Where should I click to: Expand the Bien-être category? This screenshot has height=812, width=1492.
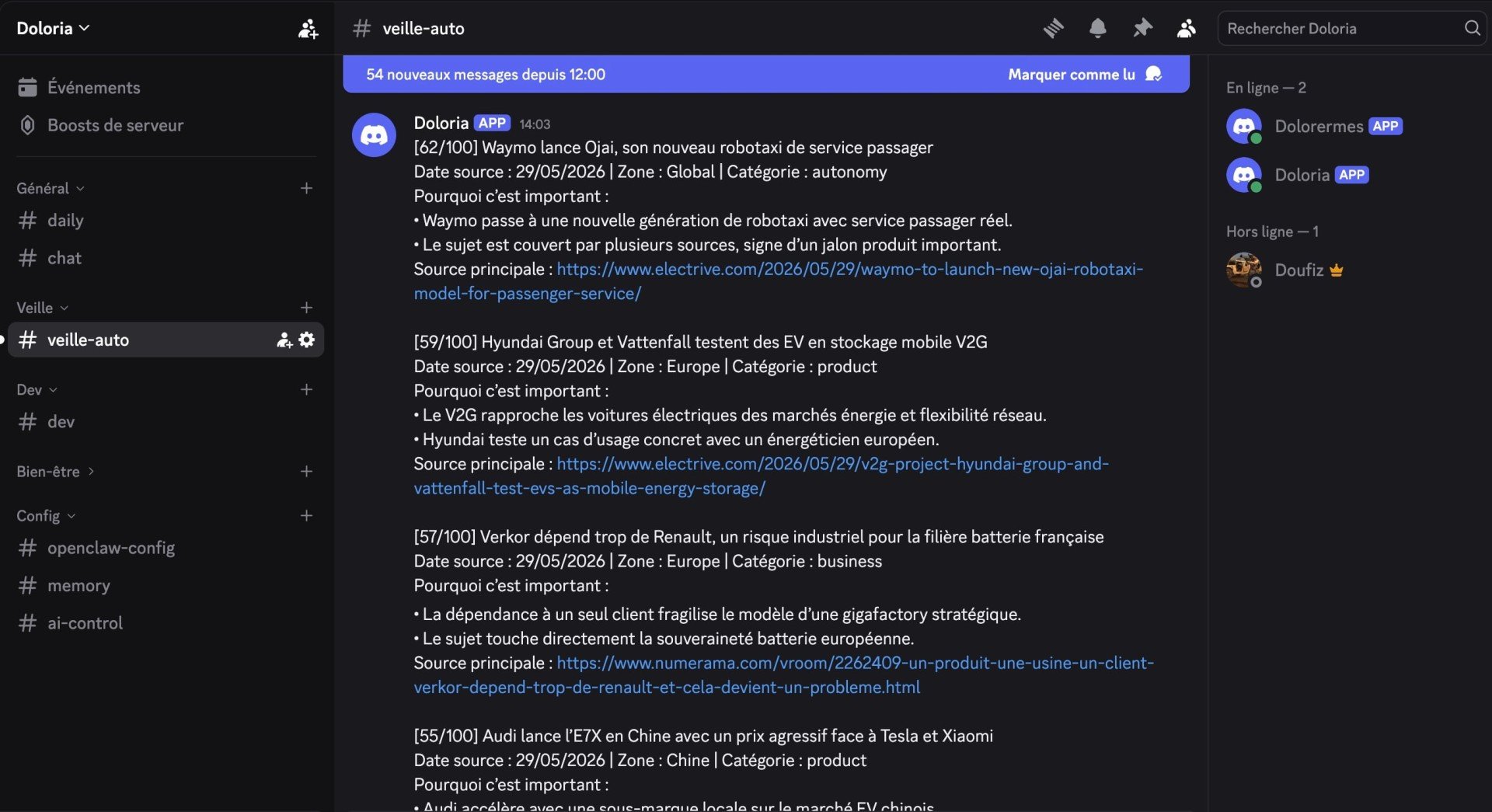55,472
